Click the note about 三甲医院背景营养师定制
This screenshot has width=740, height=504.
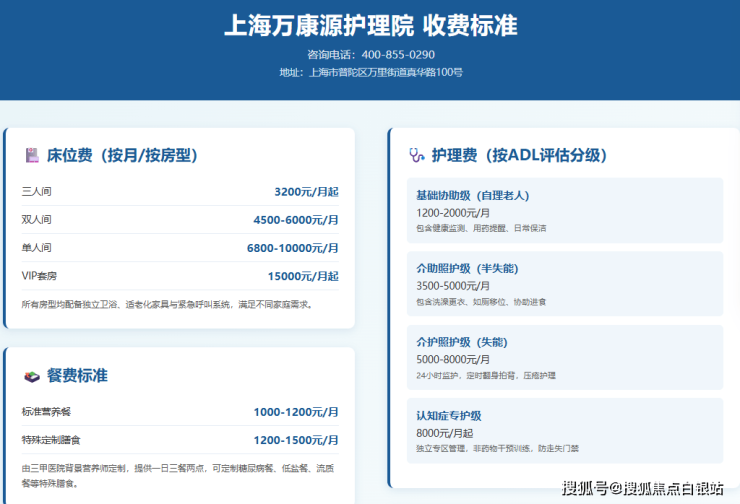coord(178,476)
